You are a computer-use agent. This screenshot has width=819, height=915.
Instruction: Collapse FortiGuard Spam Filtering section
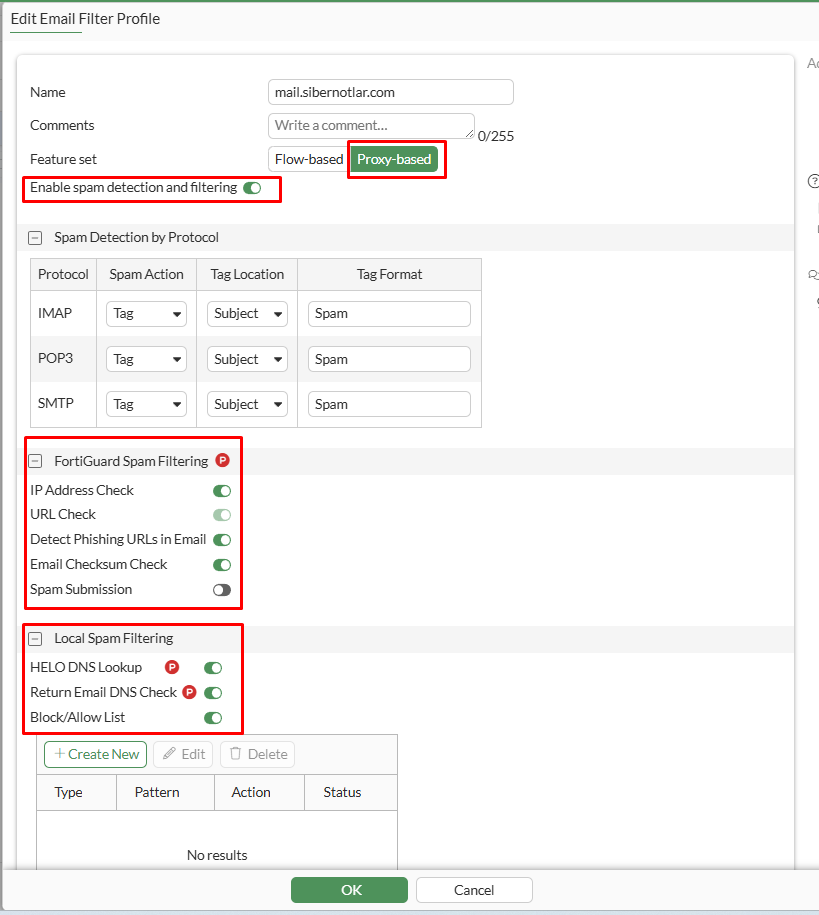tap(35, 462)
